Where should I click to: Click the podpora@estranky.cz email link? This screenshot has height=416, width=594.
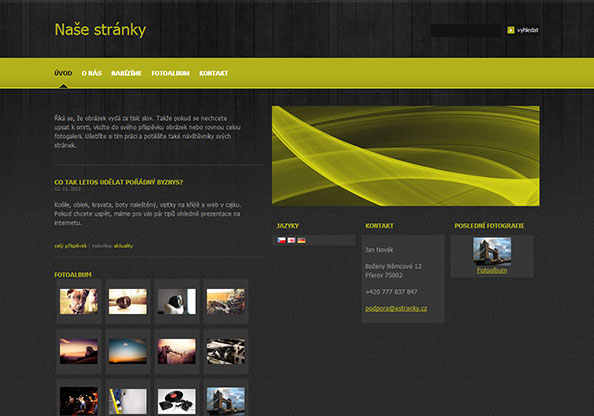coord(396,308)
